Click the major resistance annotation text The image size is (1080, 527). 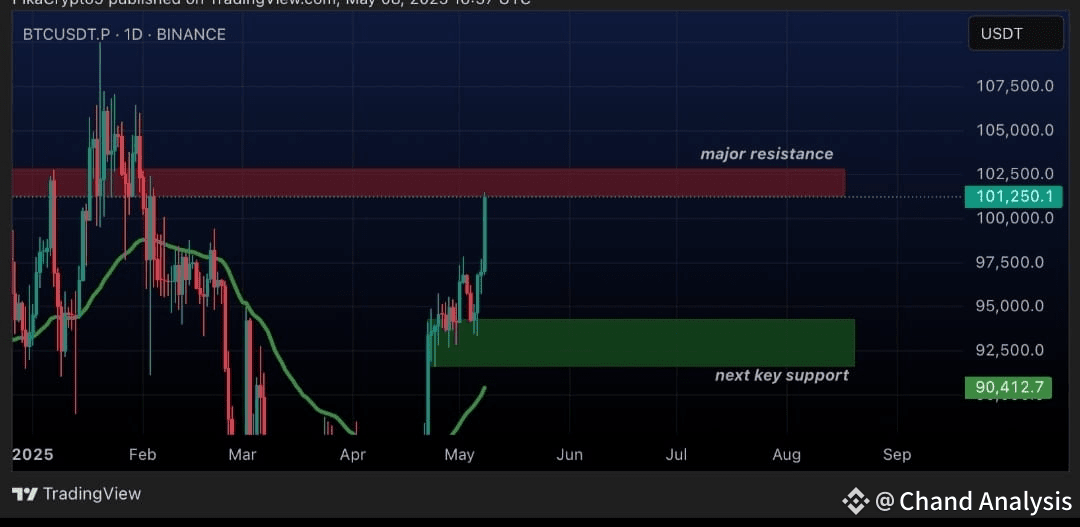pos(767,154)
